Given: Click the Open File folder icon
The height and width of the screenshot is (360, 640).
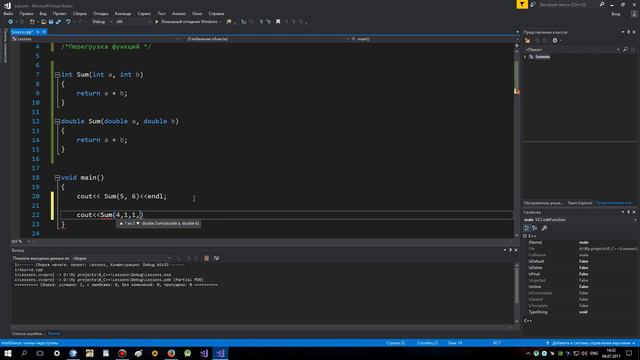Looking at the screenshot, I should 43,22.
